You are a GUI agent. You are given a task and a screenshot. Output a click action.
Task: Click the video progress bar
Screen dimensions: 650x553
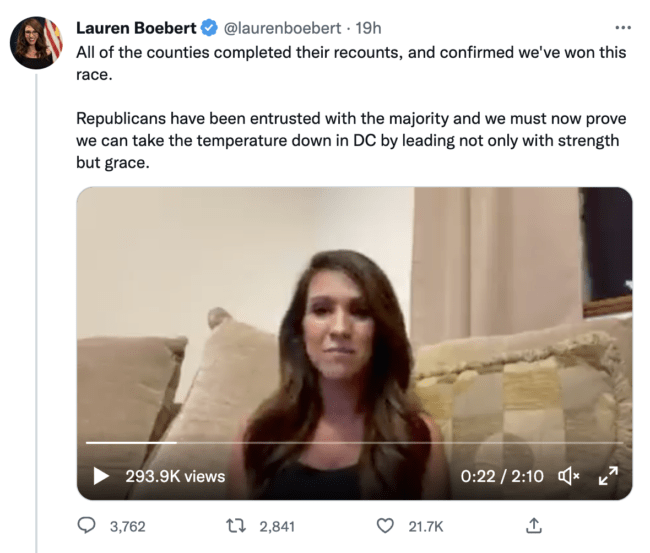[354, 442]
